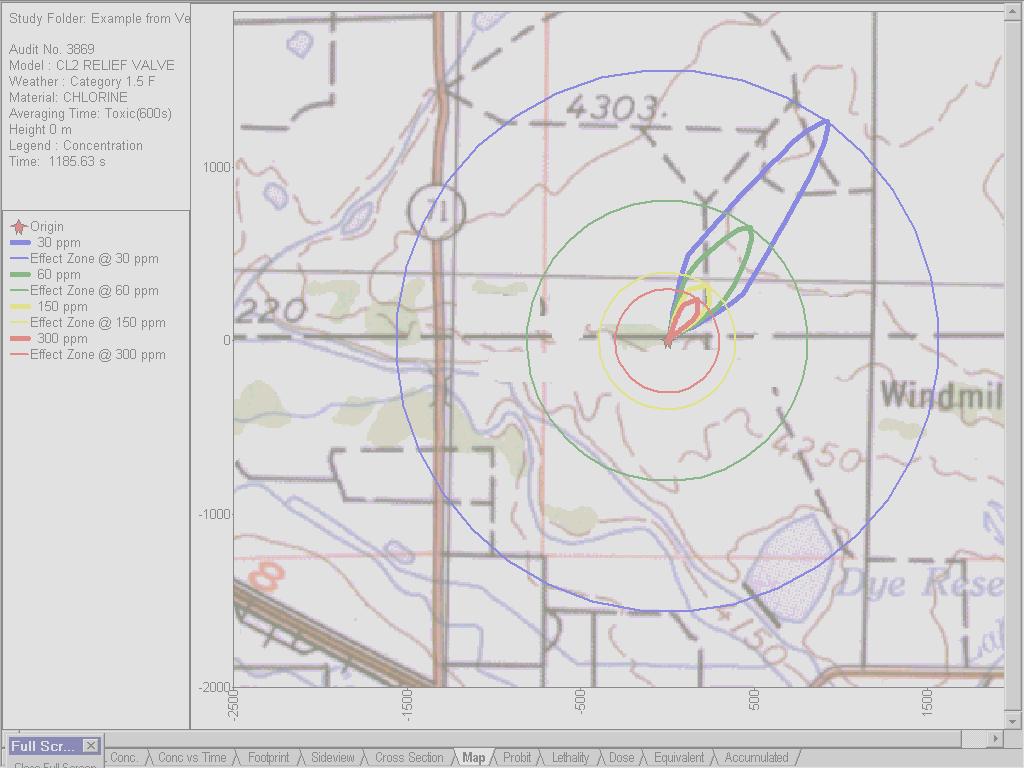1024x768 pixels.
Task: Click the 'Weather : Category 1.5 F' line
Action: (82, 82)
